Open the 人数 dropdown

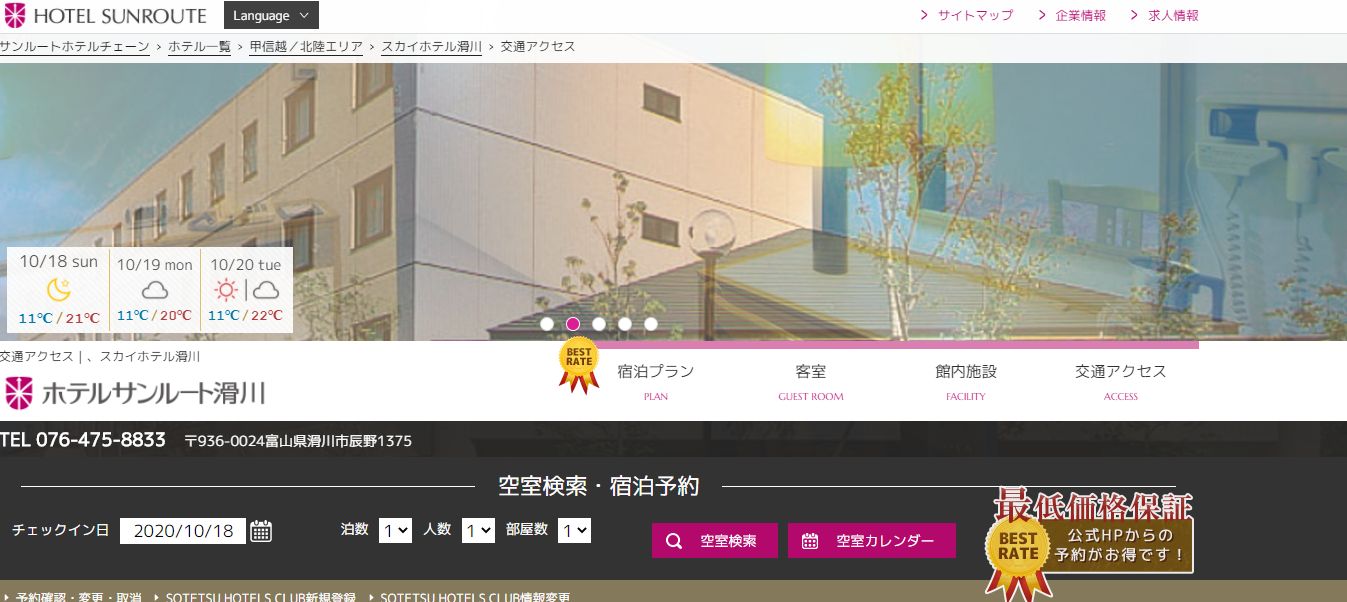pyautogui.click(x=478, y=530)
